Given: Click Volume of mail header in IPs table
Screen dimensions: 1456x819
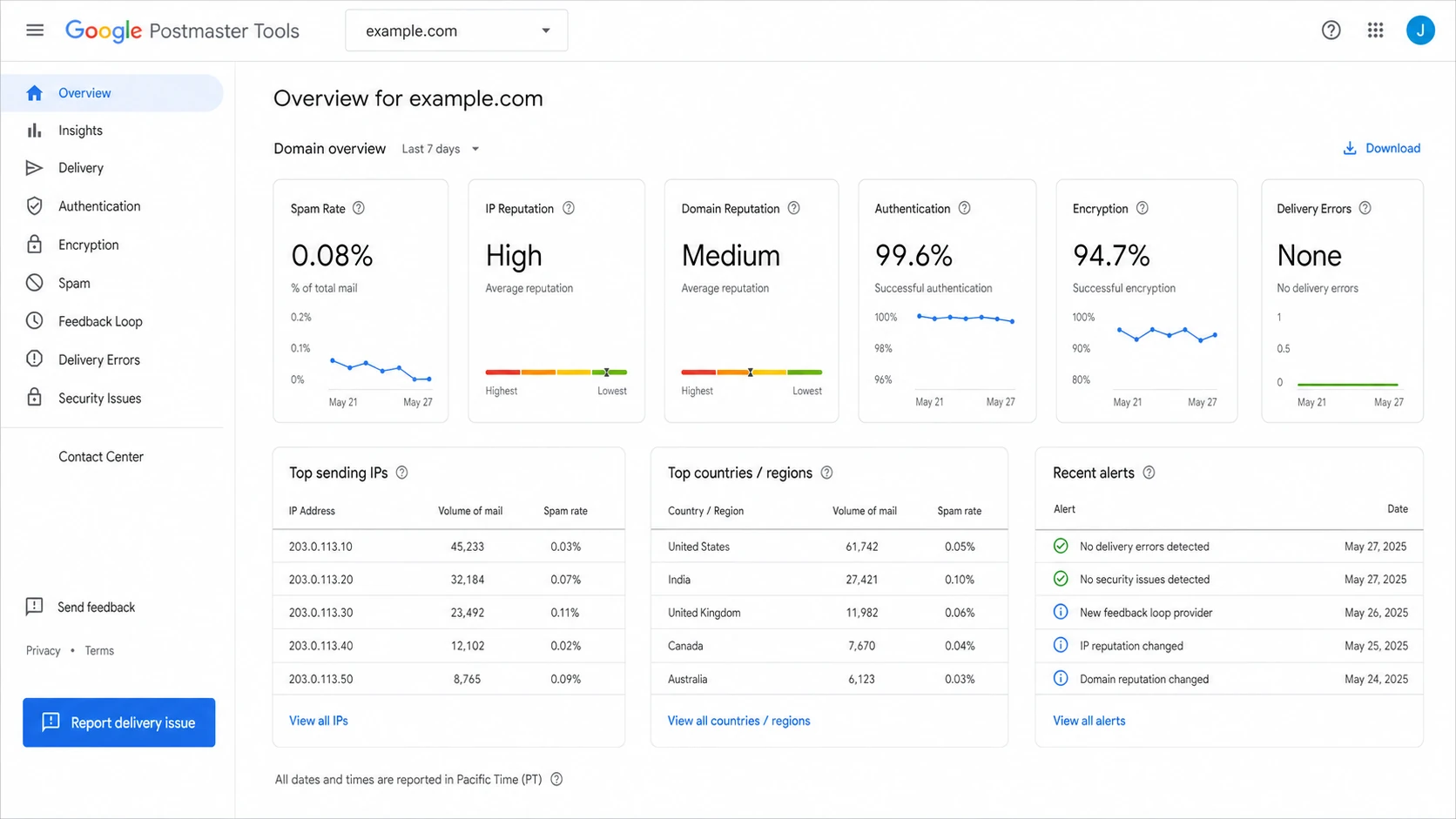Looking at the screenshot, I should 470,511.
